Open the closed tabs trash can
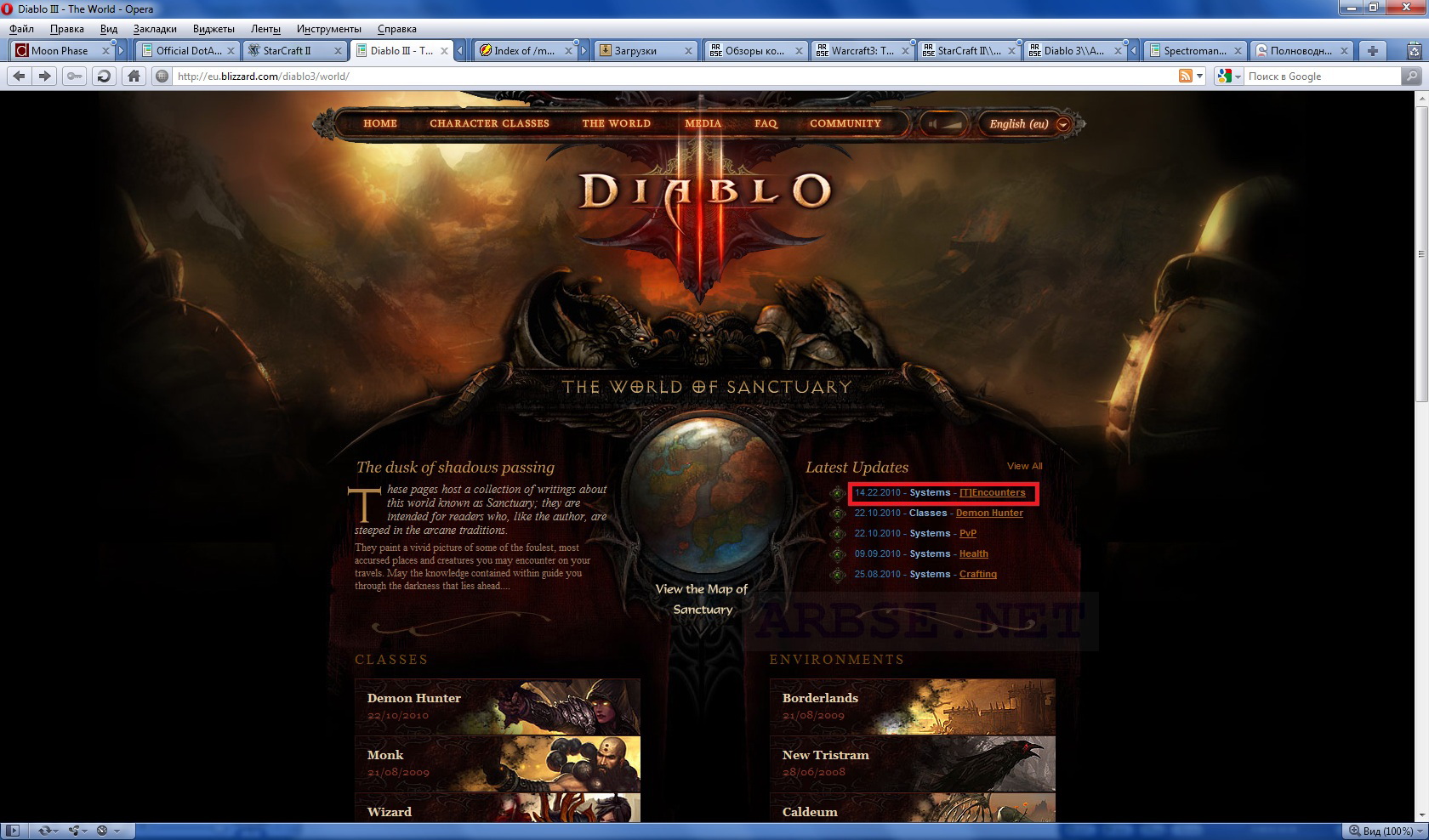Screen dimensions: 1429x840 click(x=1414, y=51)
